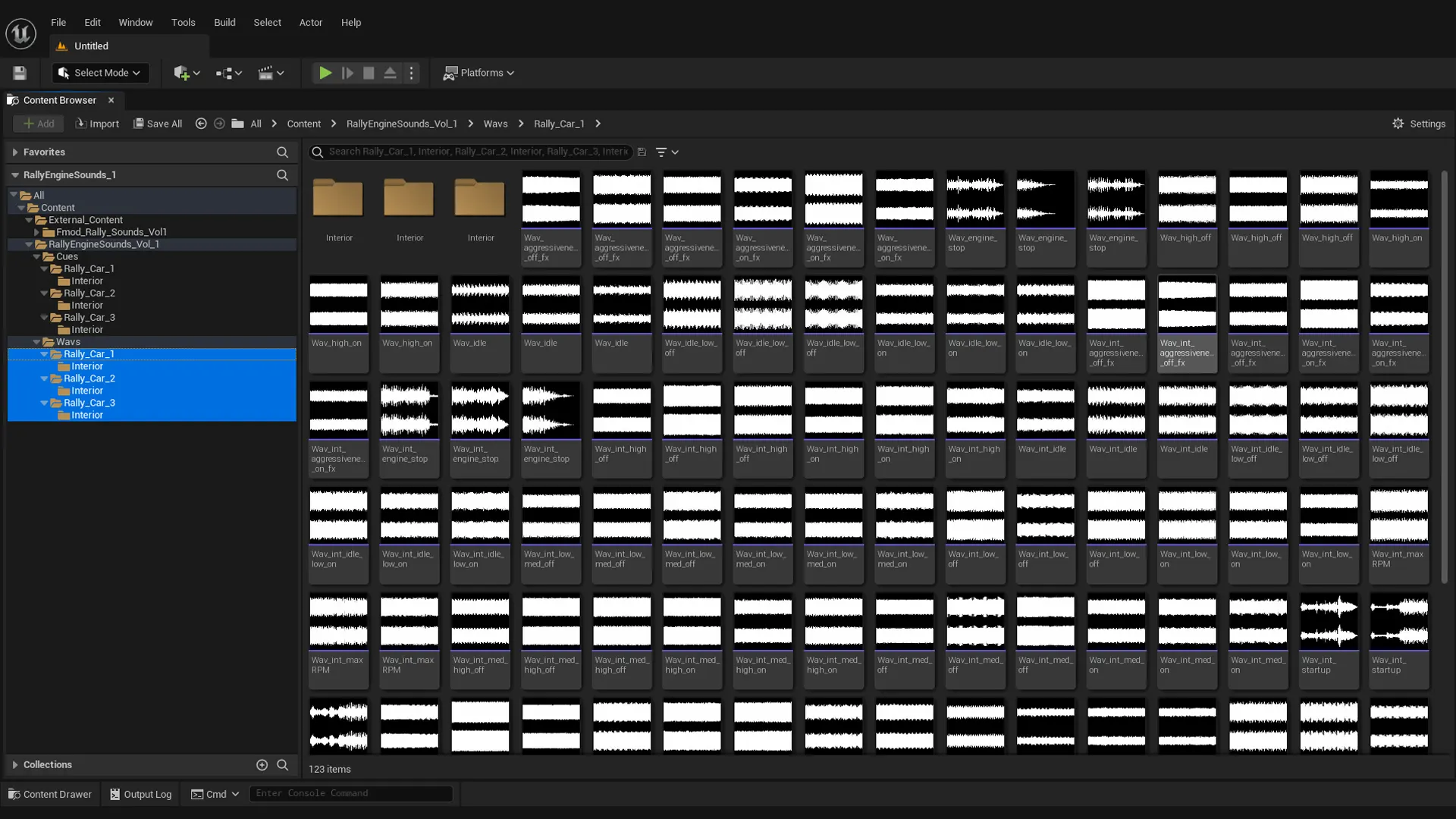Select the first Wav_engine_stop thumbnail

(974, 199)
